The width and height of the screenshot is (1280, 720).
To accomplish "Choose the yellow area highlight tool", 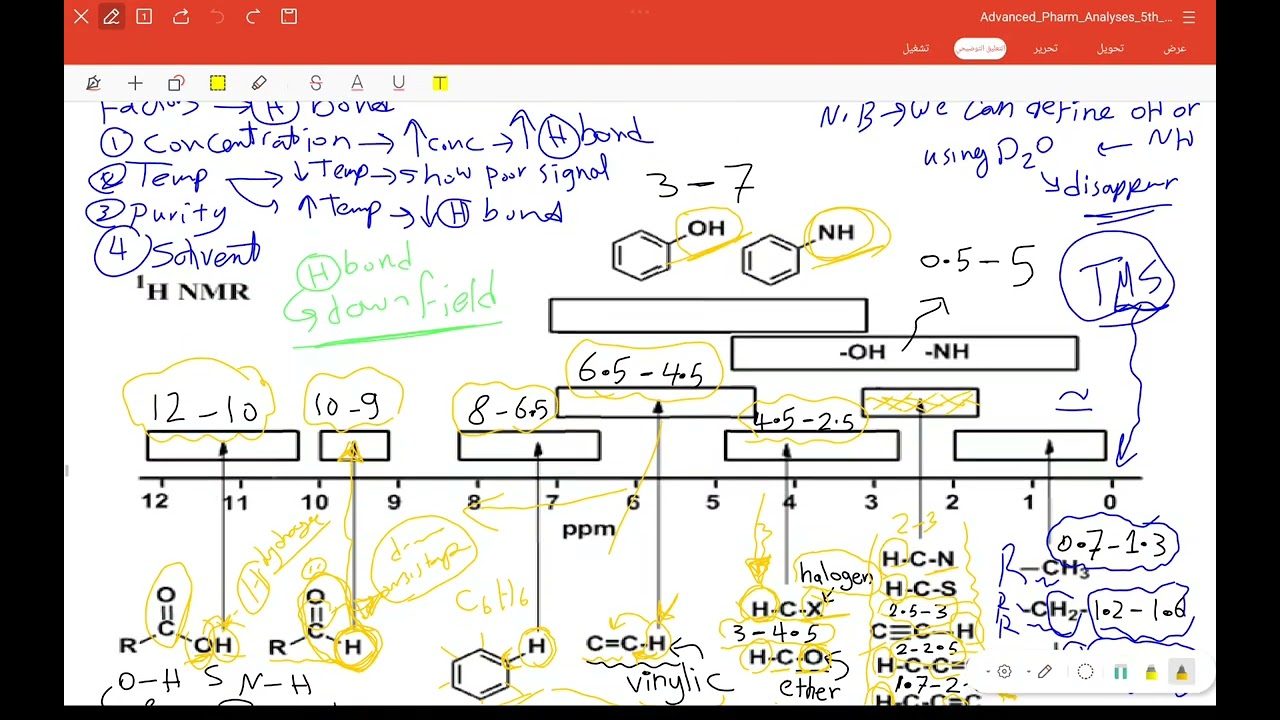I will pos(218,83).
